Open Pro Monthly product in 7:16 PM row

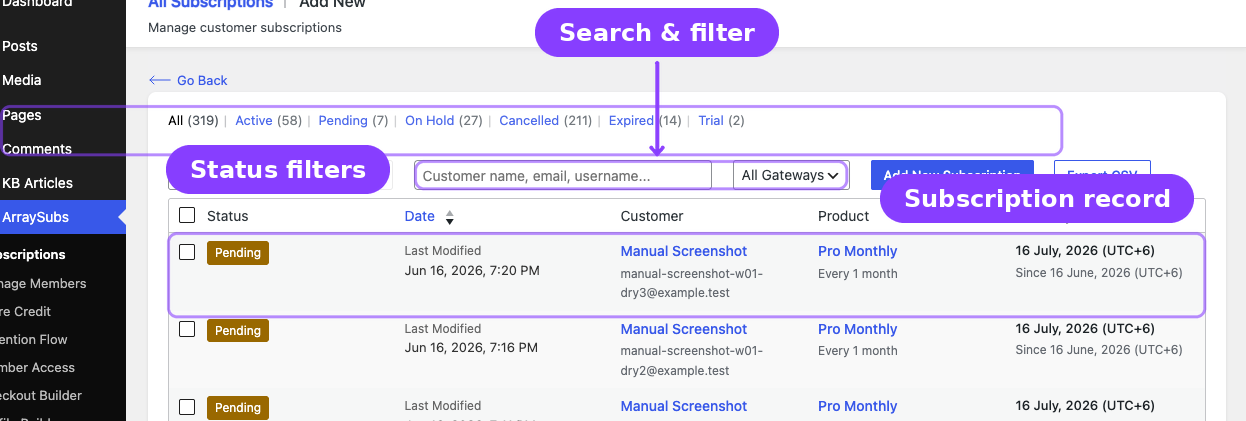[x=858, y=329]
